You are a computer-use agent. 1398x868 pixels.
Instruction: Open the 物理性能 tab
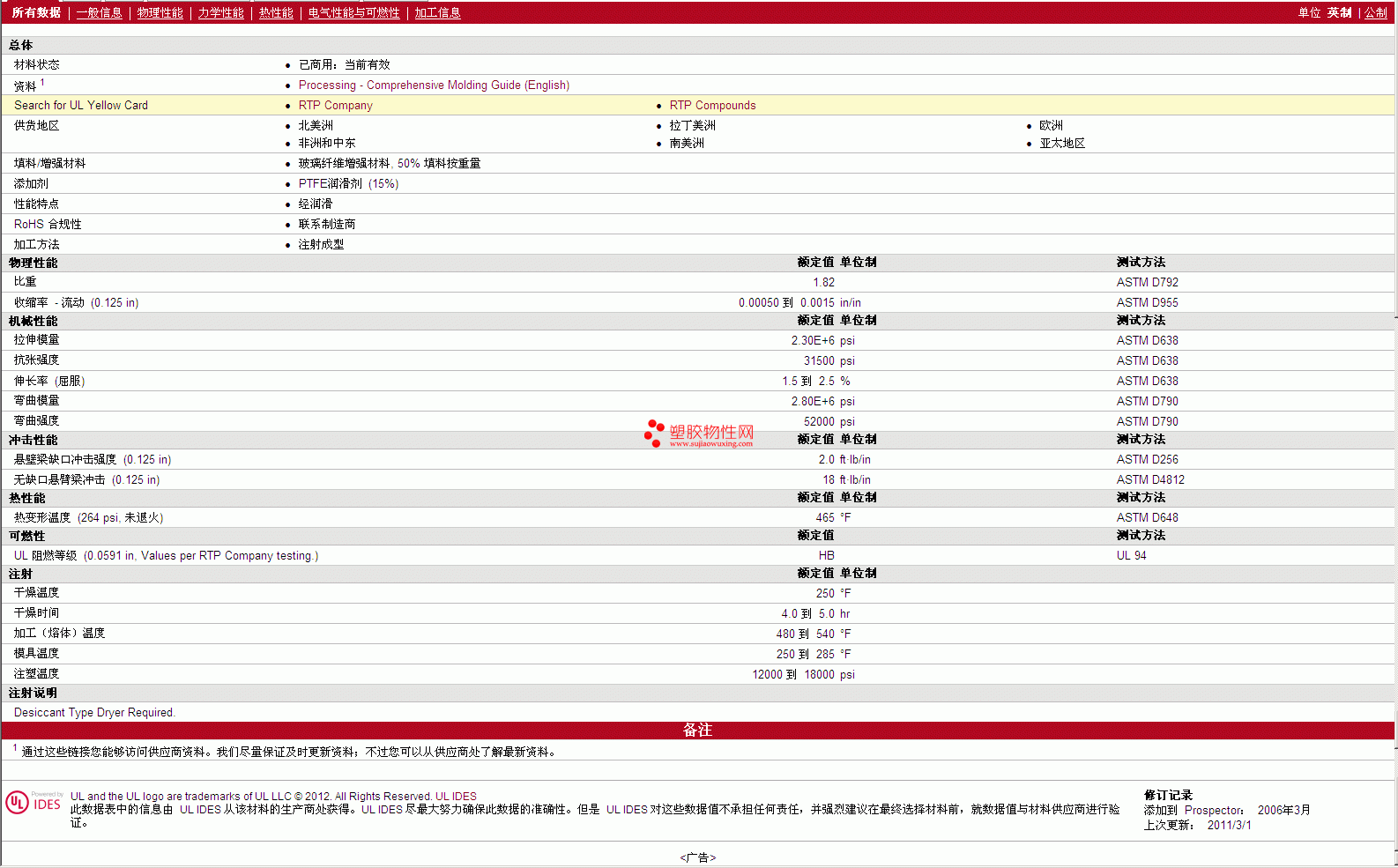point(160,12)
